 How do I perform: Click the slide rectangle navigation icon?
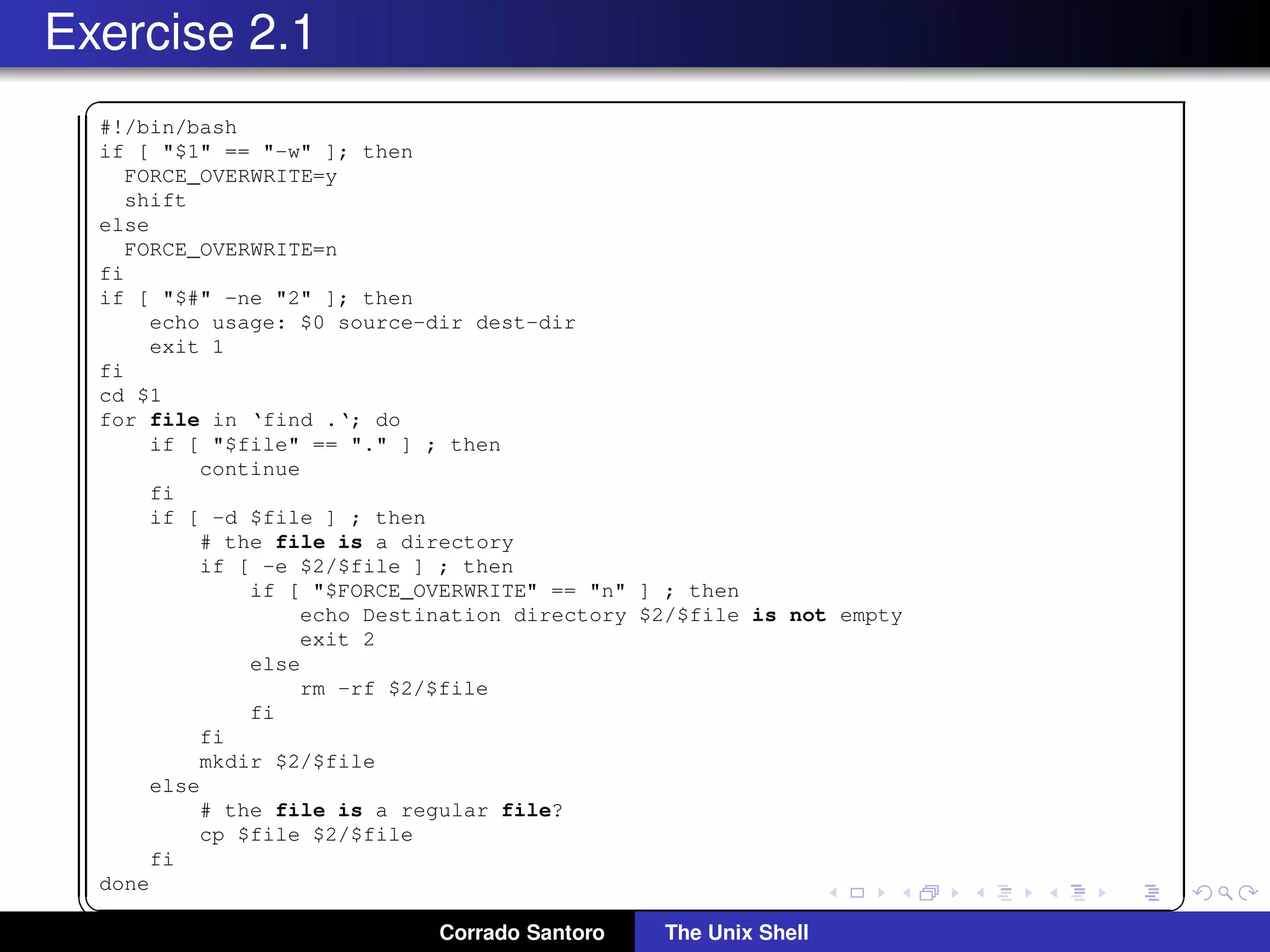[x=857, y=892]
